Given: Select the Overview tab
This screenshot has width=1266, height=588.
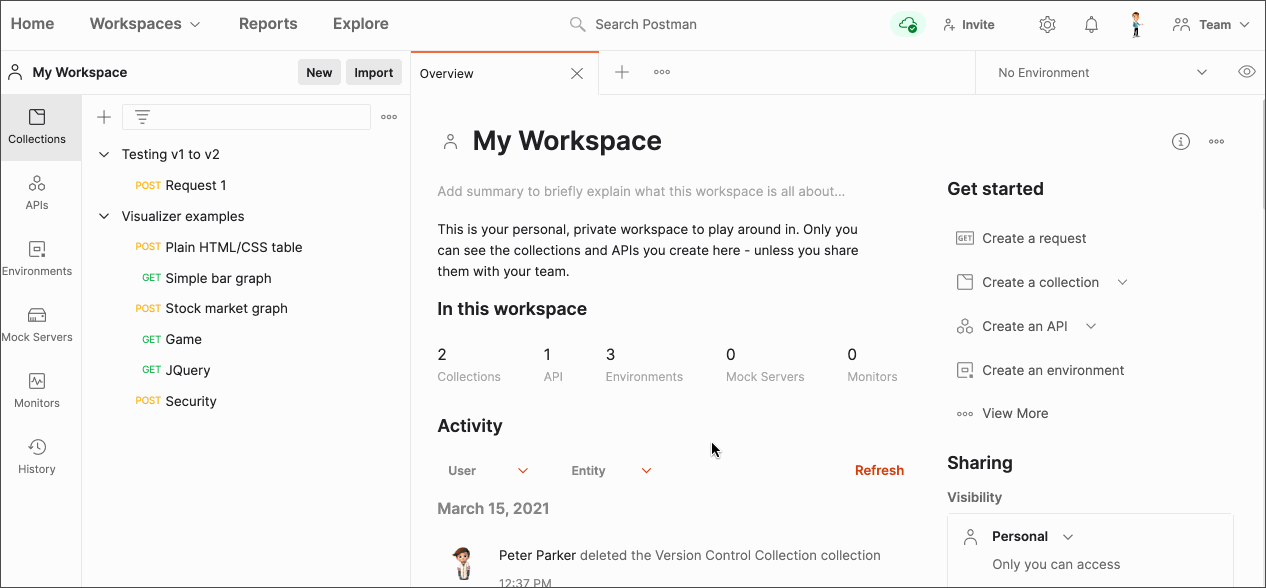Looking at the screenshot, I should (505, 73).
